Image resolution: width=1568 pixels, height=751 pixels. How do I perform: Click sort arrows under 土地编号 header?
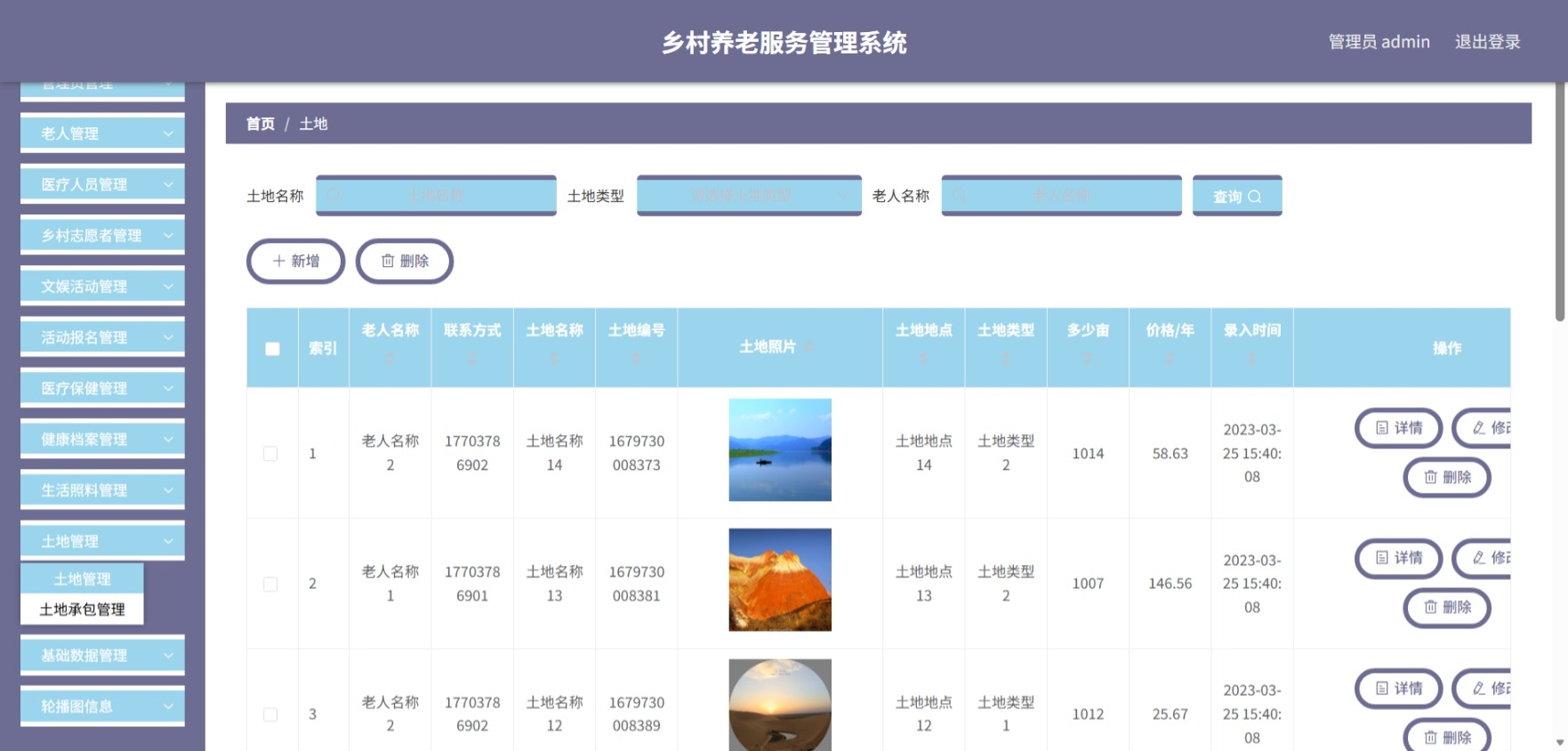636,358
